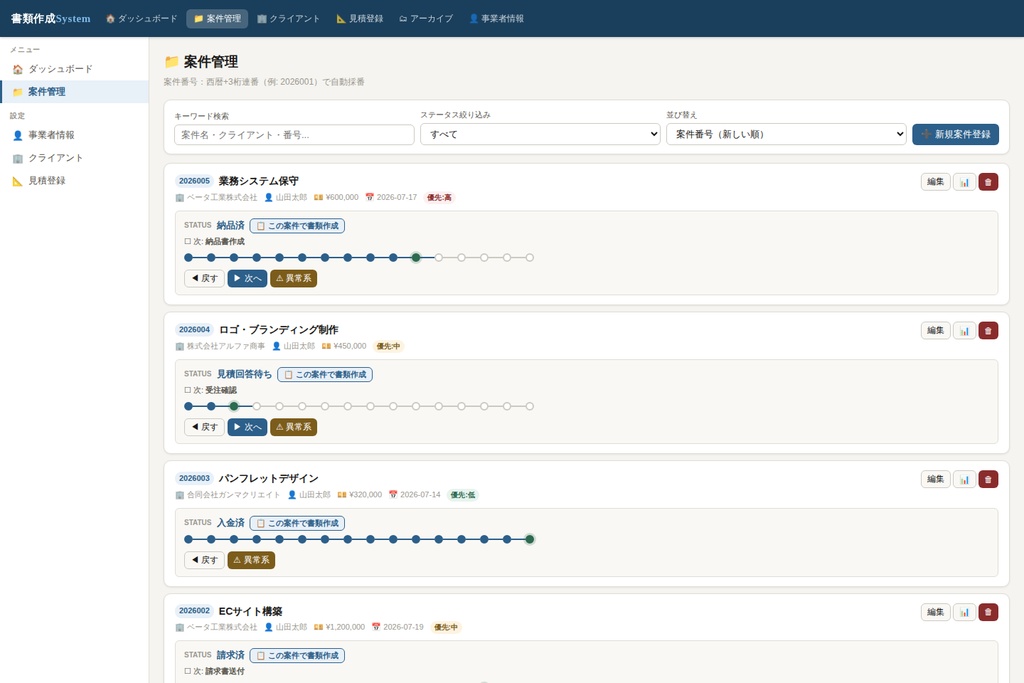Delete the ロゴ・ブランディング制作 case with trash icon

(987, 330)
